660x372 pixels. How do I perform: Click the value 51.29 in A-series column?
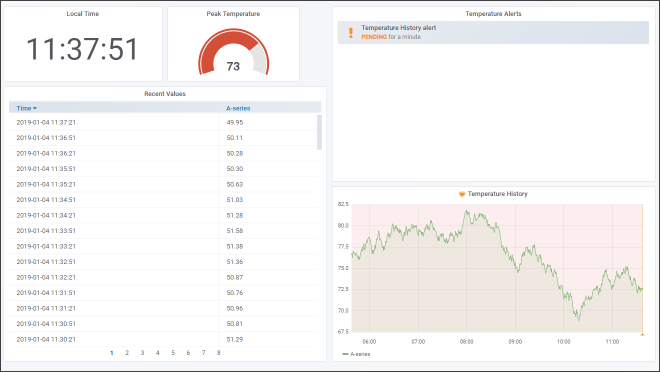[x=235, y=340]
